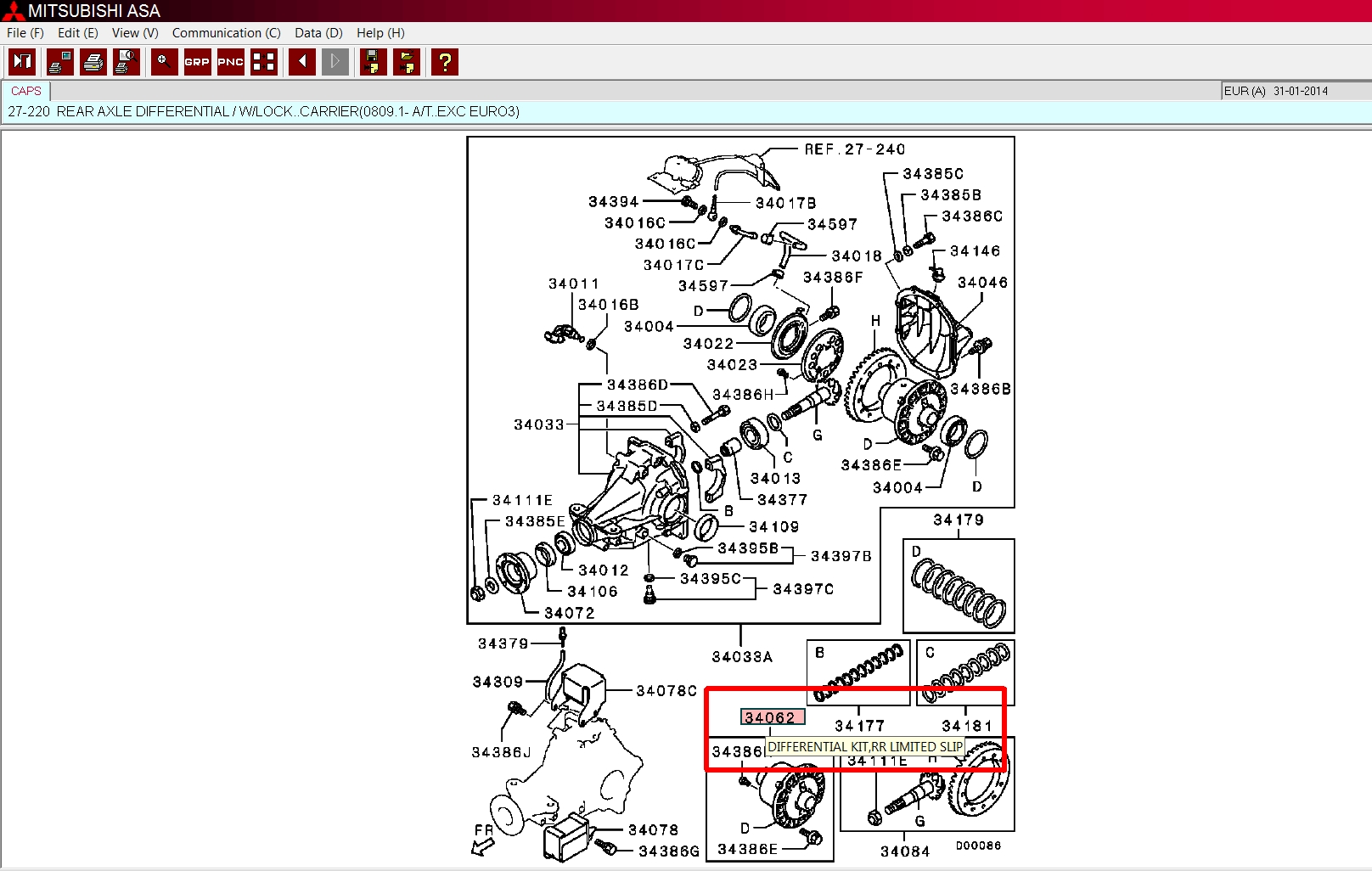Select part number 34385C
The width and height of the screenshot is (1372, 871).
[933, 174]
